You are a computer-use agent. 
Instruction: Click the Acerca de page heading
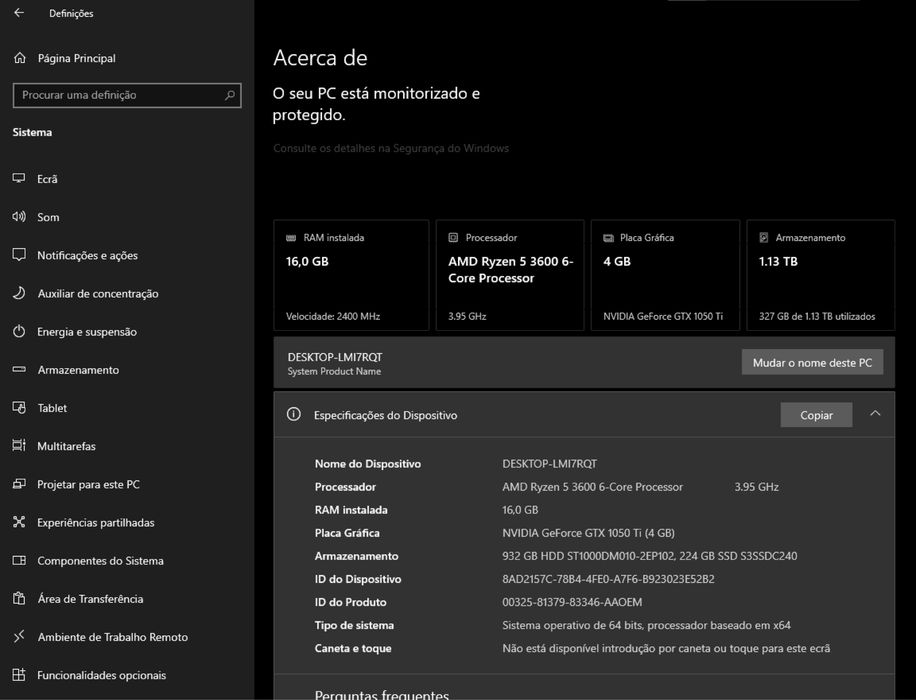(x=320, y=58)
